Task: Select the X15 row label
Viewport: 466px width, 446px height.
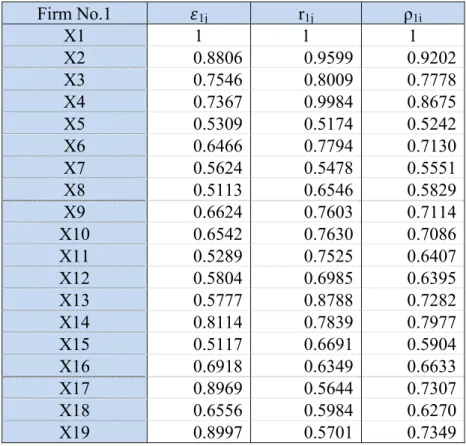Action: click(74, 344)
